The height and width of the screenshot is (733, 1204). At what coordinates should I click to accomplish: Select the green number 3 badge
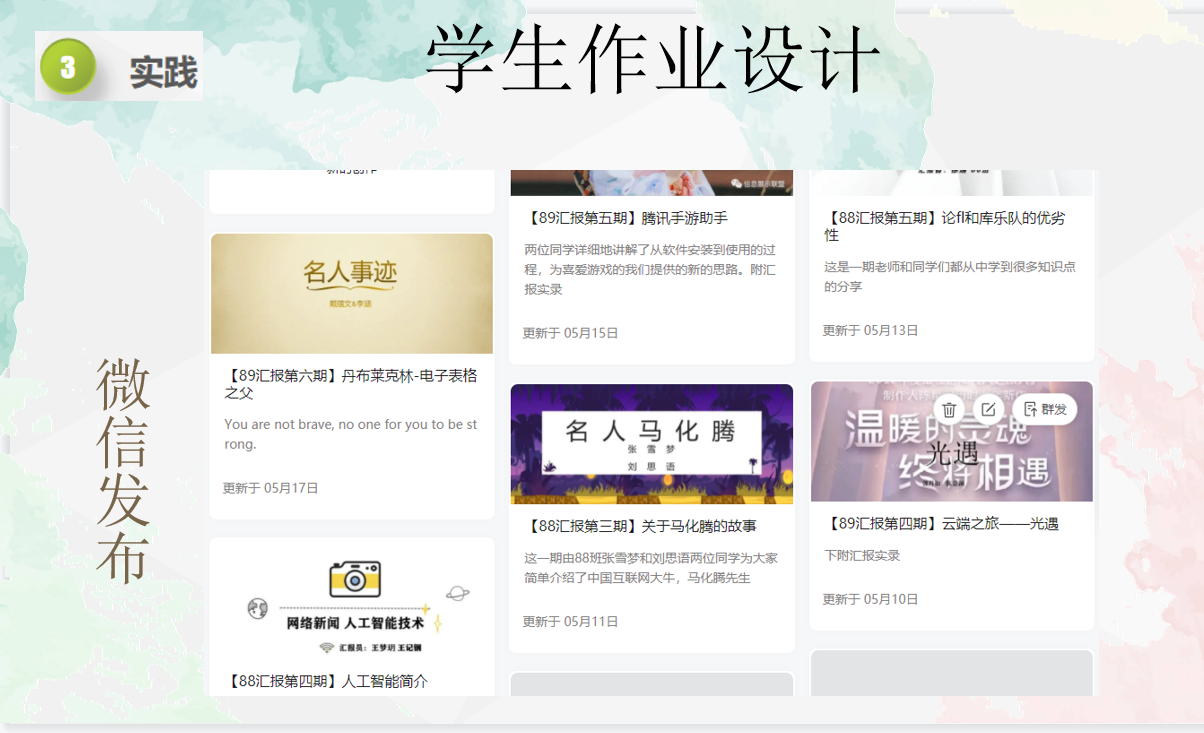point(68,67)
